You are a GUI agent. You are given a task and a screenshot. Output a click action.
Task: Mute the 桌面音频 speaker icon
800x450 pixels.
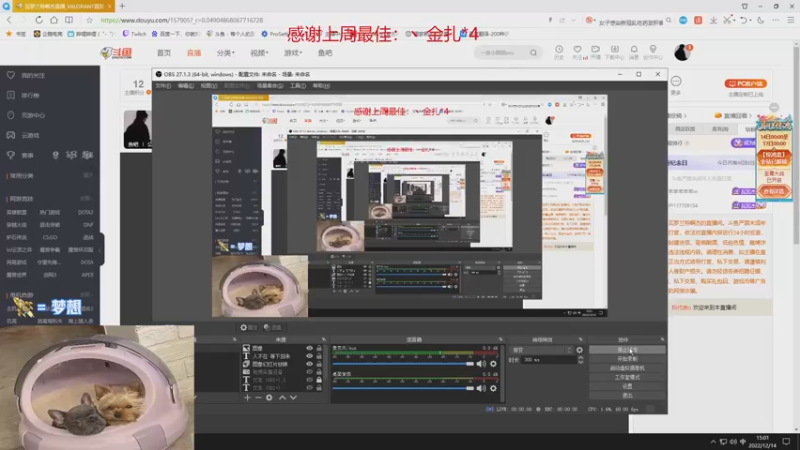[x=481, y=388]
